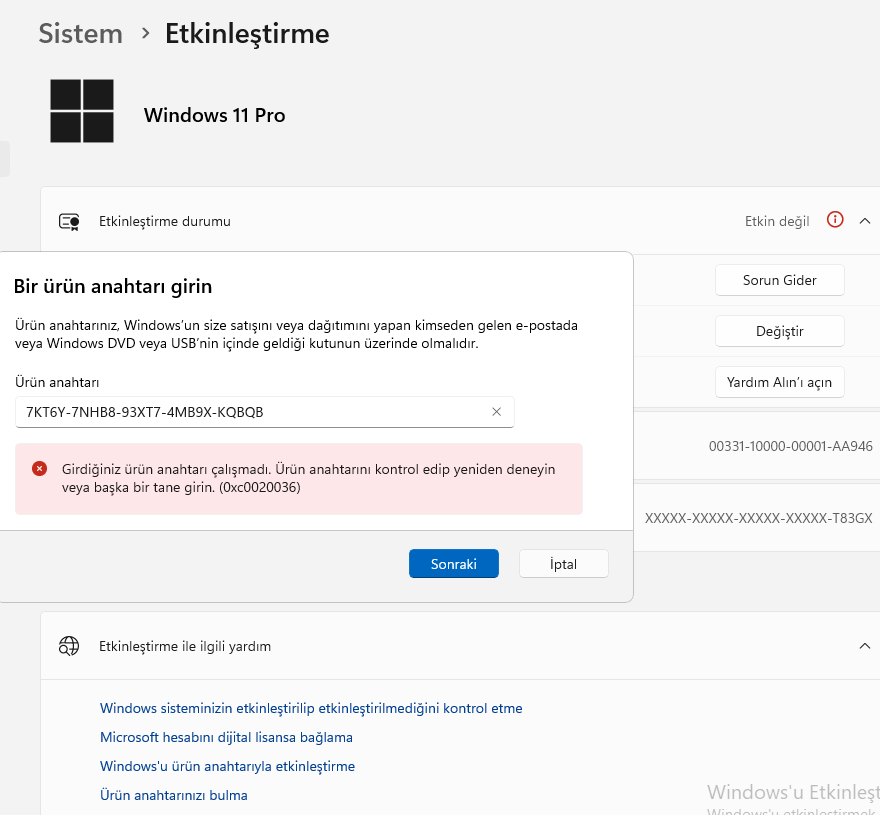Image resolution: width=880 pixels, height=815 pixels.
Task: Click the product key location description text
Action: [x=296, y=335]
